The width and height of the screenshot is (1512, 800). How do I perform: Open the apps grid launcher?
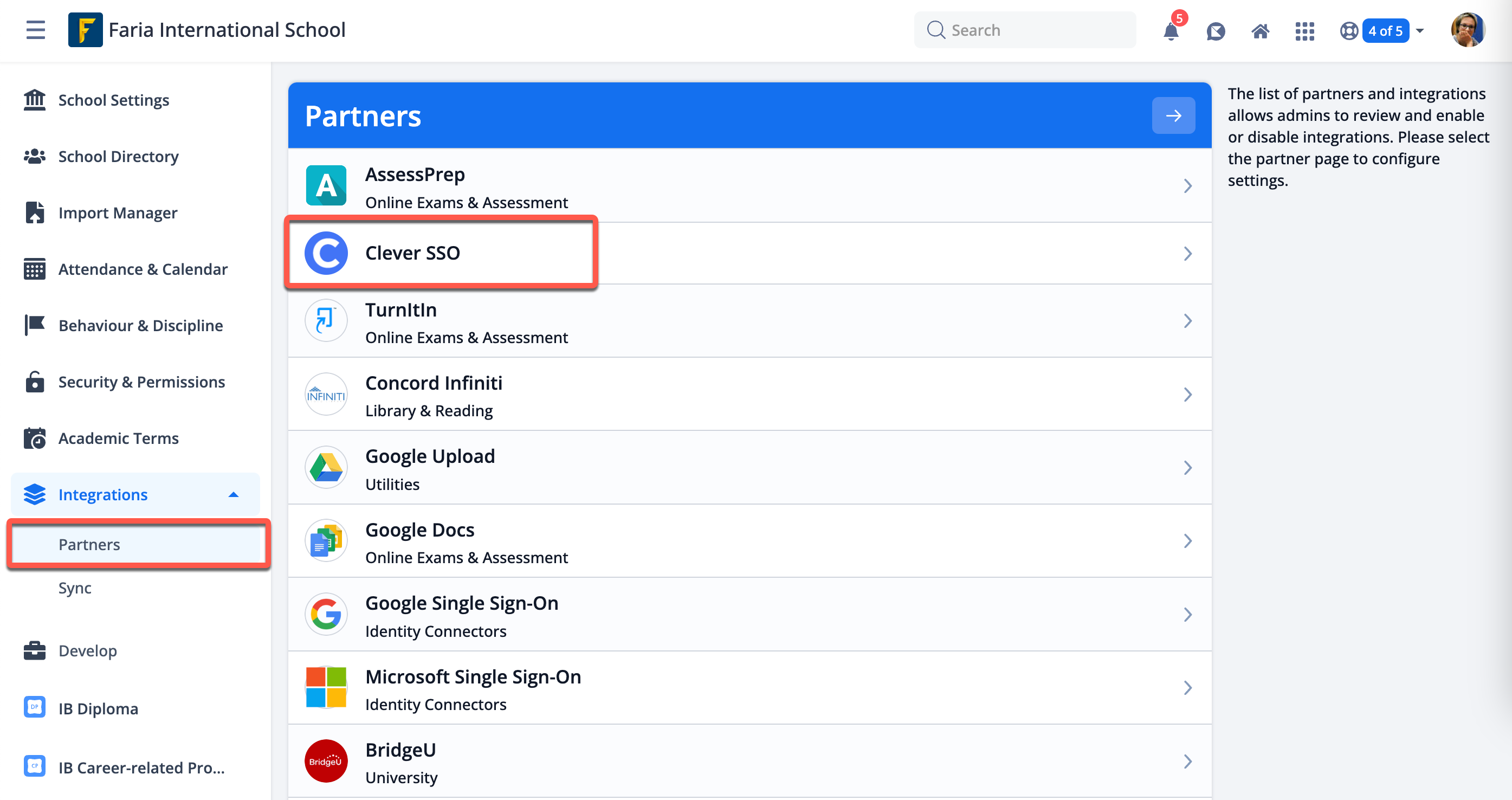coord(1304,30)
